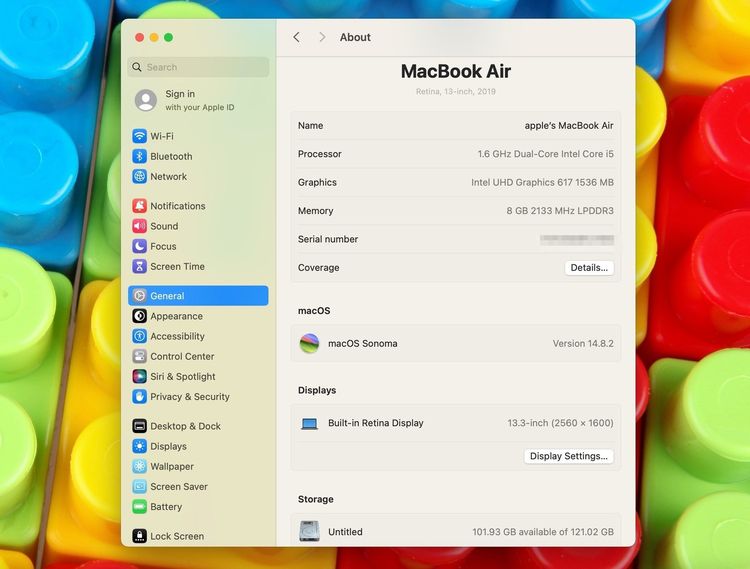This screenshot has width=750, height=569.
Task: Click the "Displays" section heading in About
Action: point(317,390)
